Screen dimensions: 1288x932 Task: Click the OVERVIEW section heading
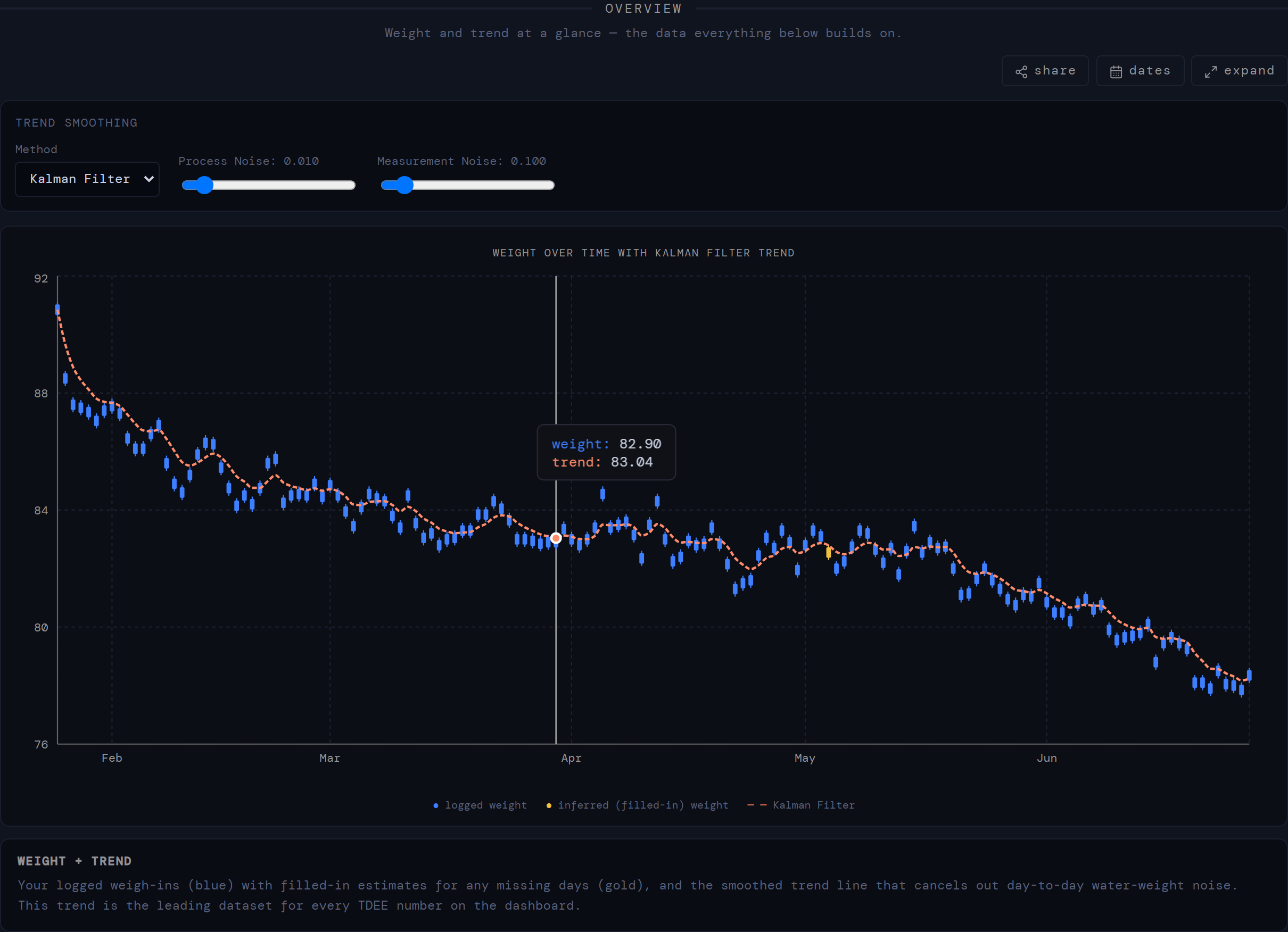coord(643,9)
